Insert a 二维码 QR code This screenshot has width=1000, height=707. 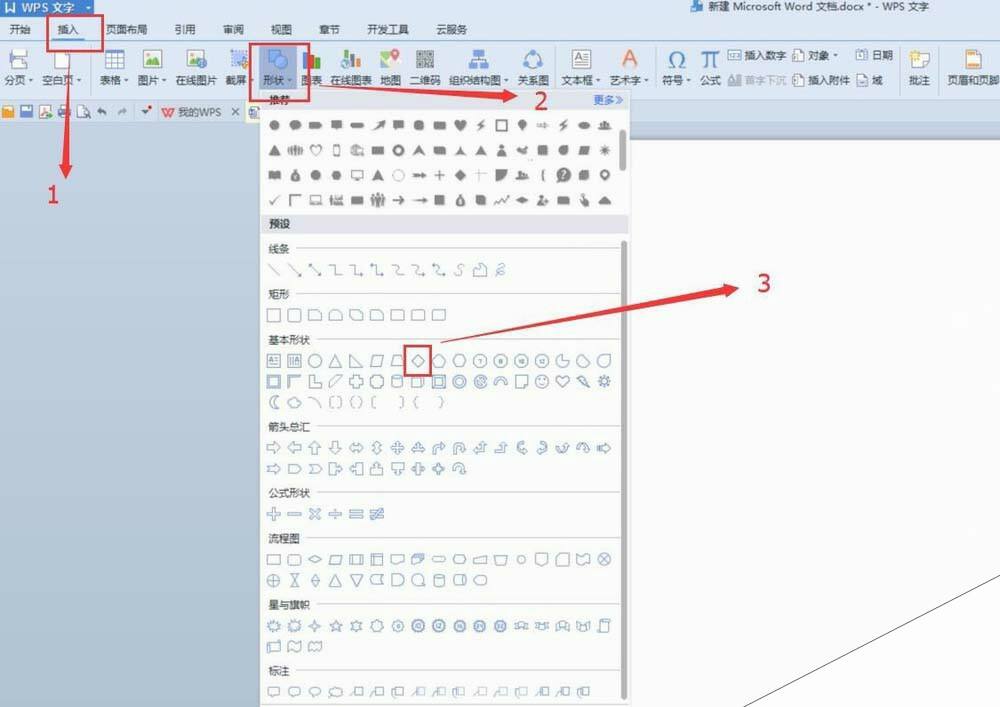[x=425, y=67]
